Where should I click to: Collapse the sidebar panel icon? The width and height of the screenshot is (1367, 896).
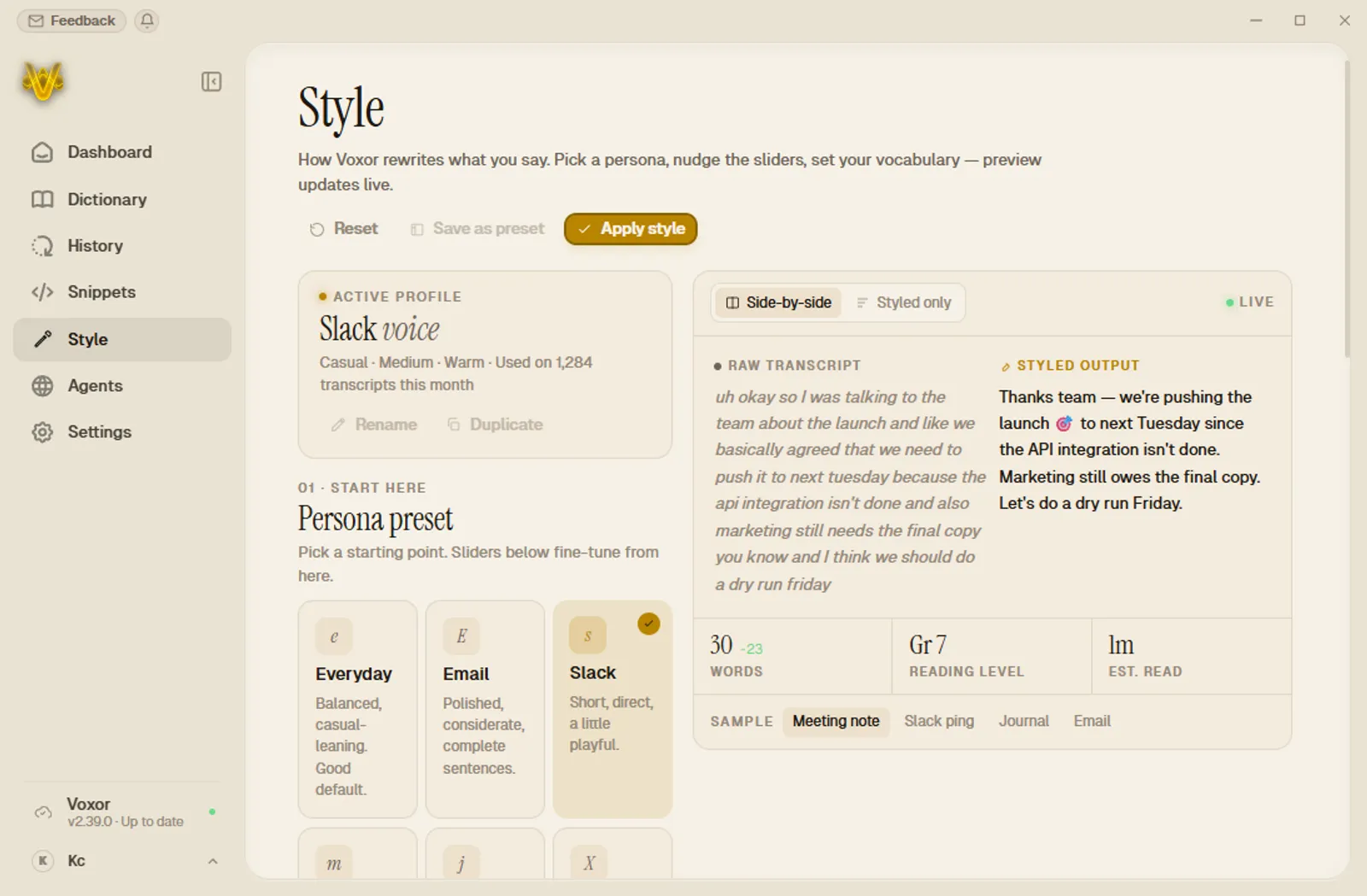click(211, 82)
